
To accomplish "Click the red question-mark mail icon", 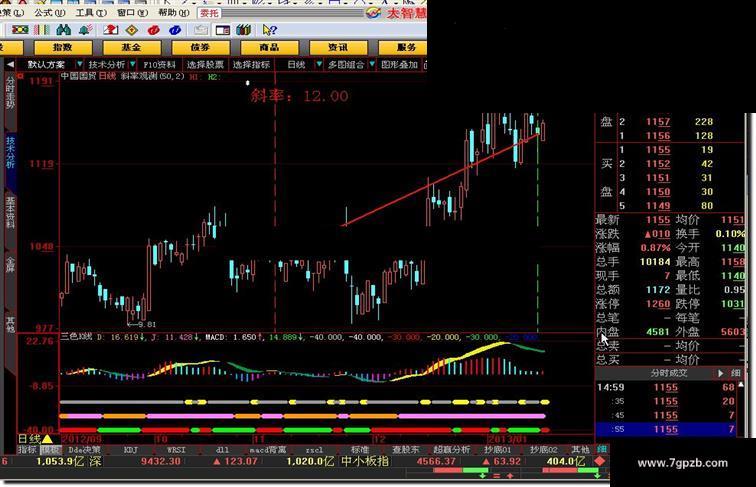I will tap(111, 30).
